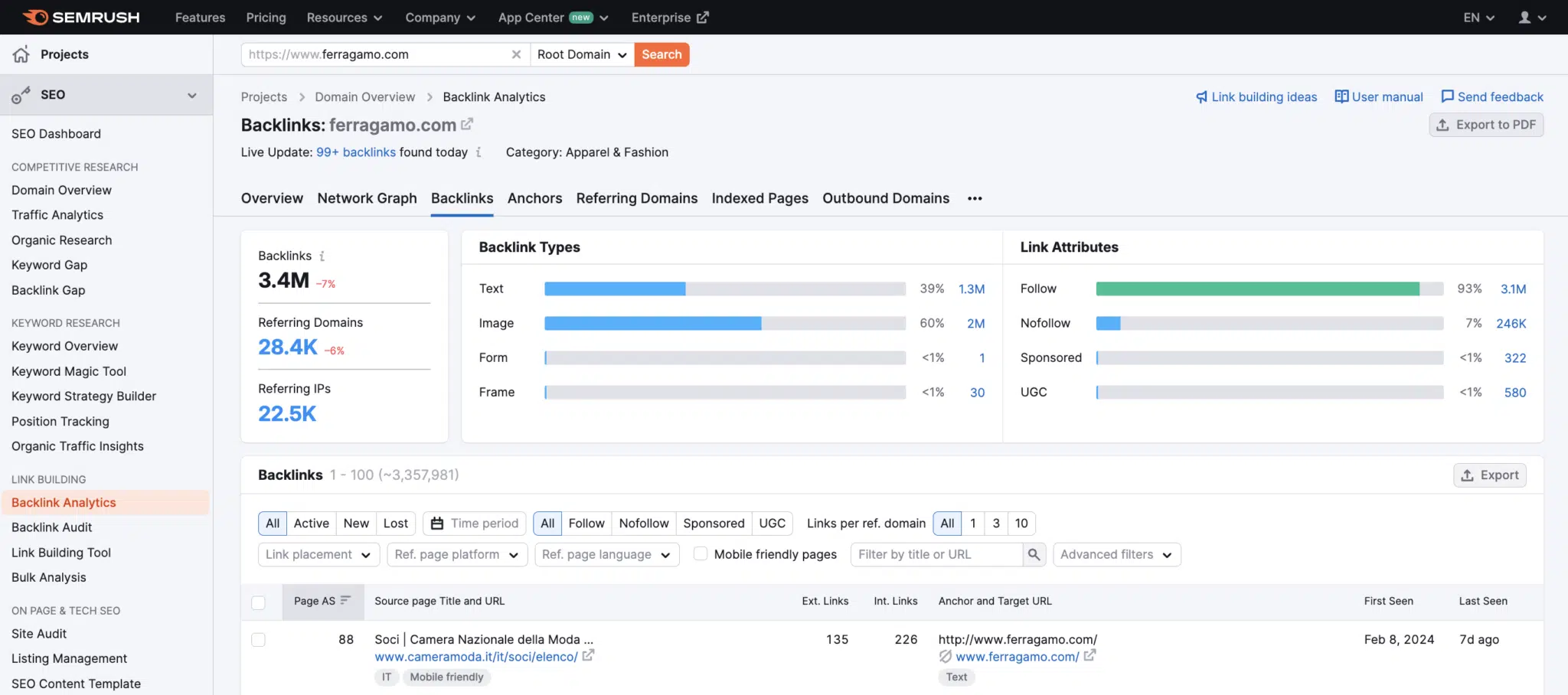Switch to the Outbound Domains tab
The width and height of the screenshot is (1568, 695).
tap(886, 198)
